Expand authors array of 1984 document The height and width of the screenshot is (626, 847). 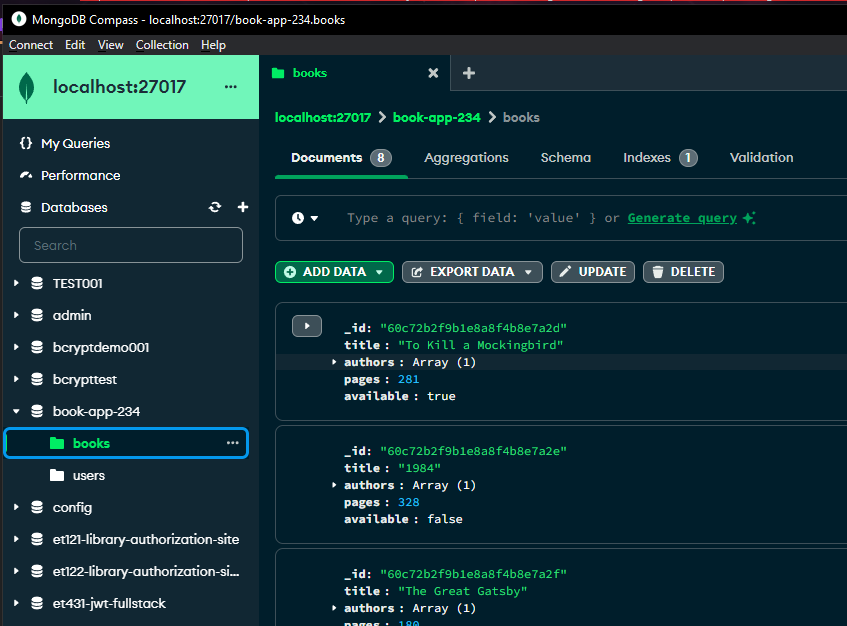(334, 485)
